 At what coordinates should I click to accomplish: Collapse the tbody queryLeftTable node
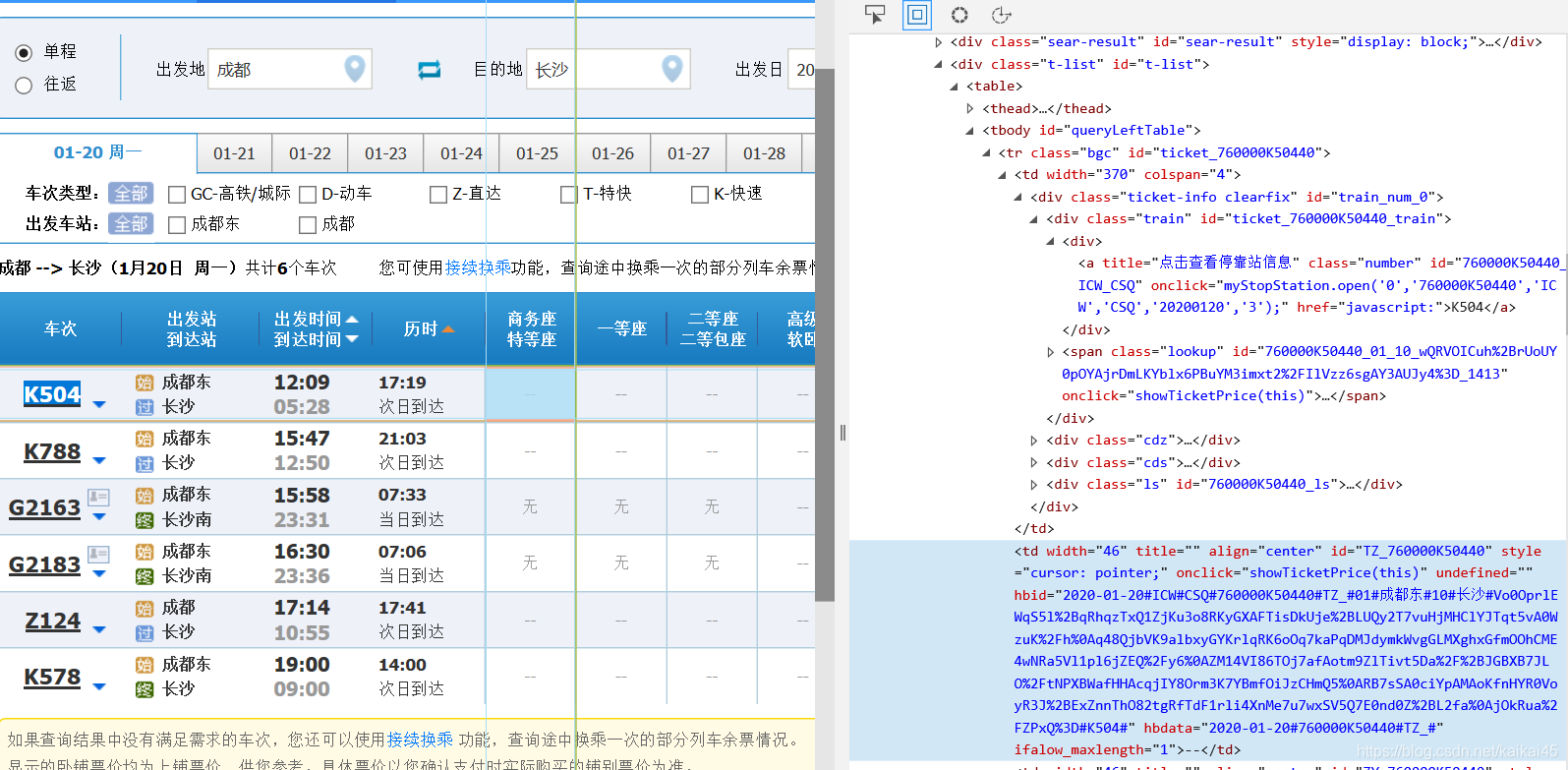point(970,131)
